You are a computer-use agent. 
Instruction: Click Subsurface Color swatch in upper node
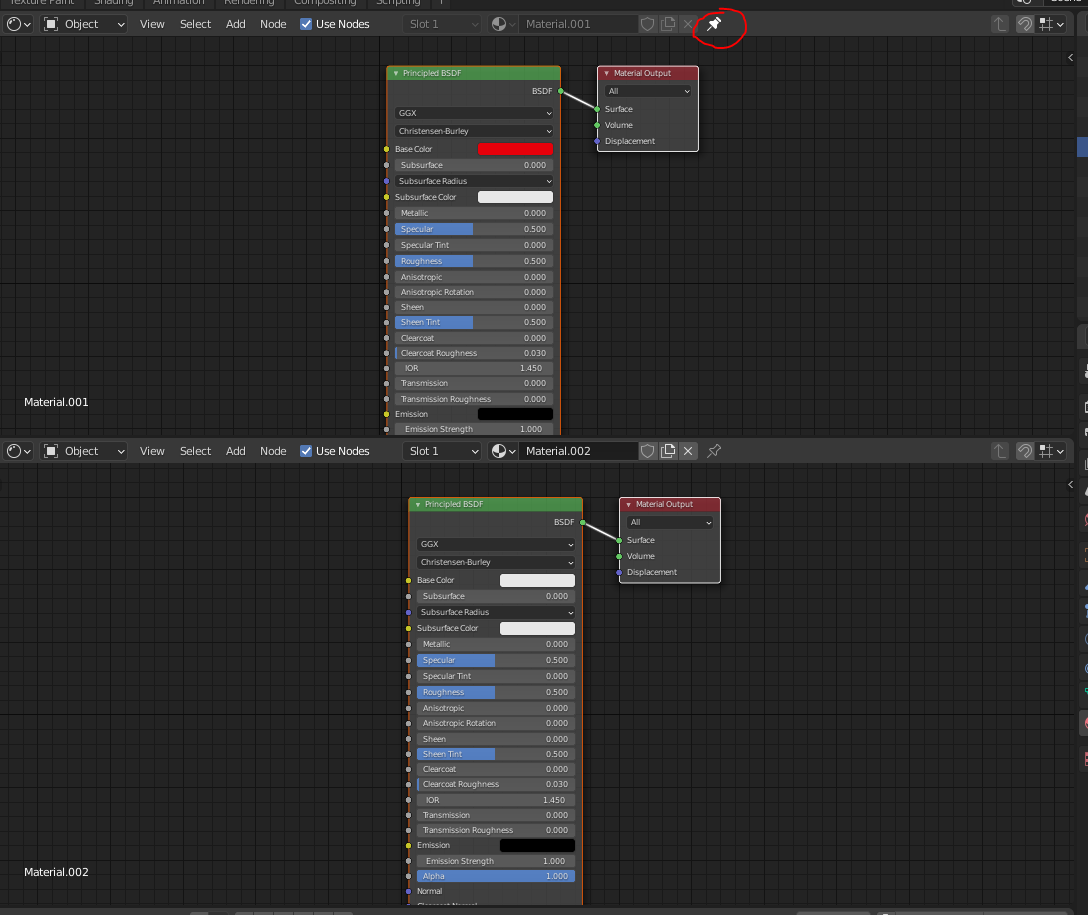click(516, 197)
